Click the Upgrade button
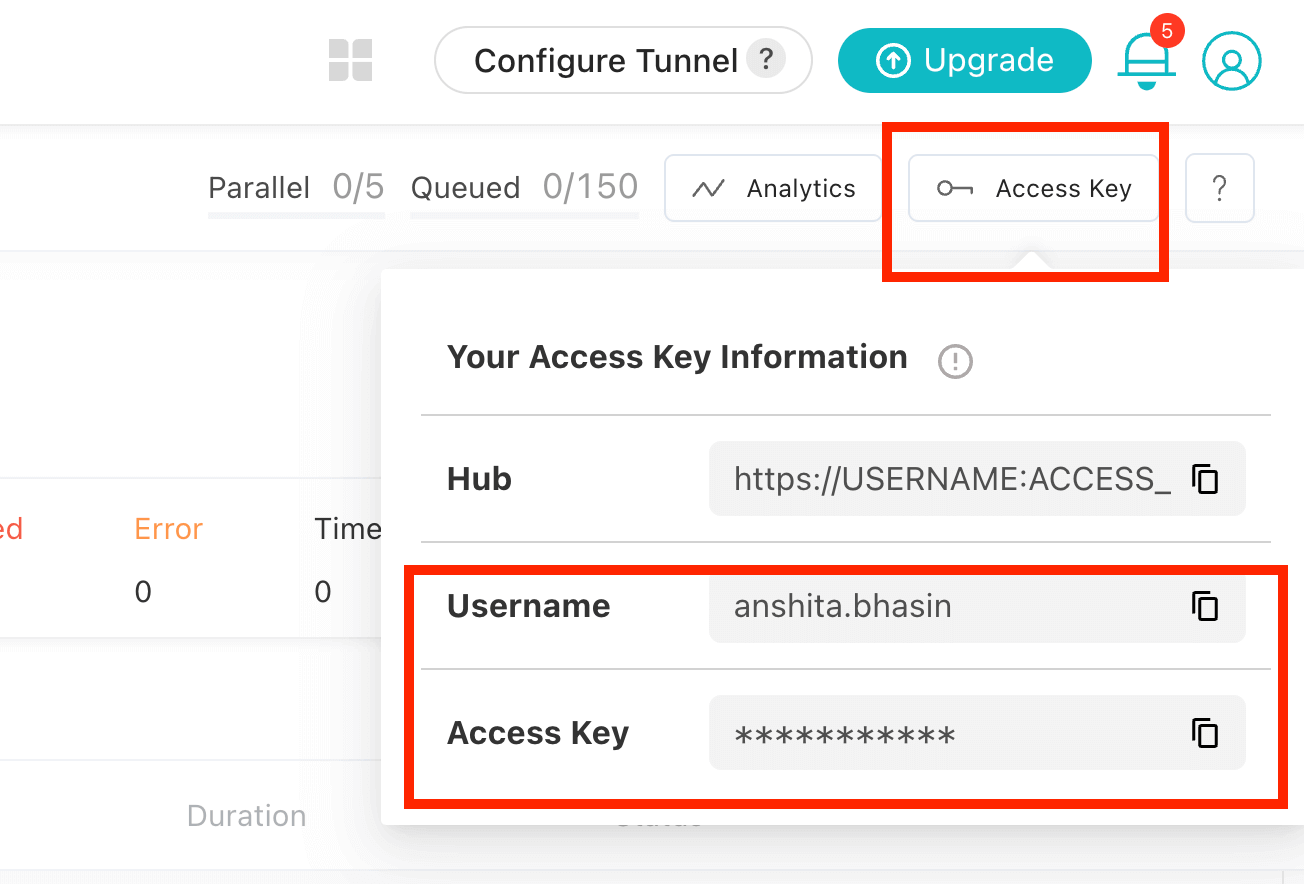 [963, 60]
